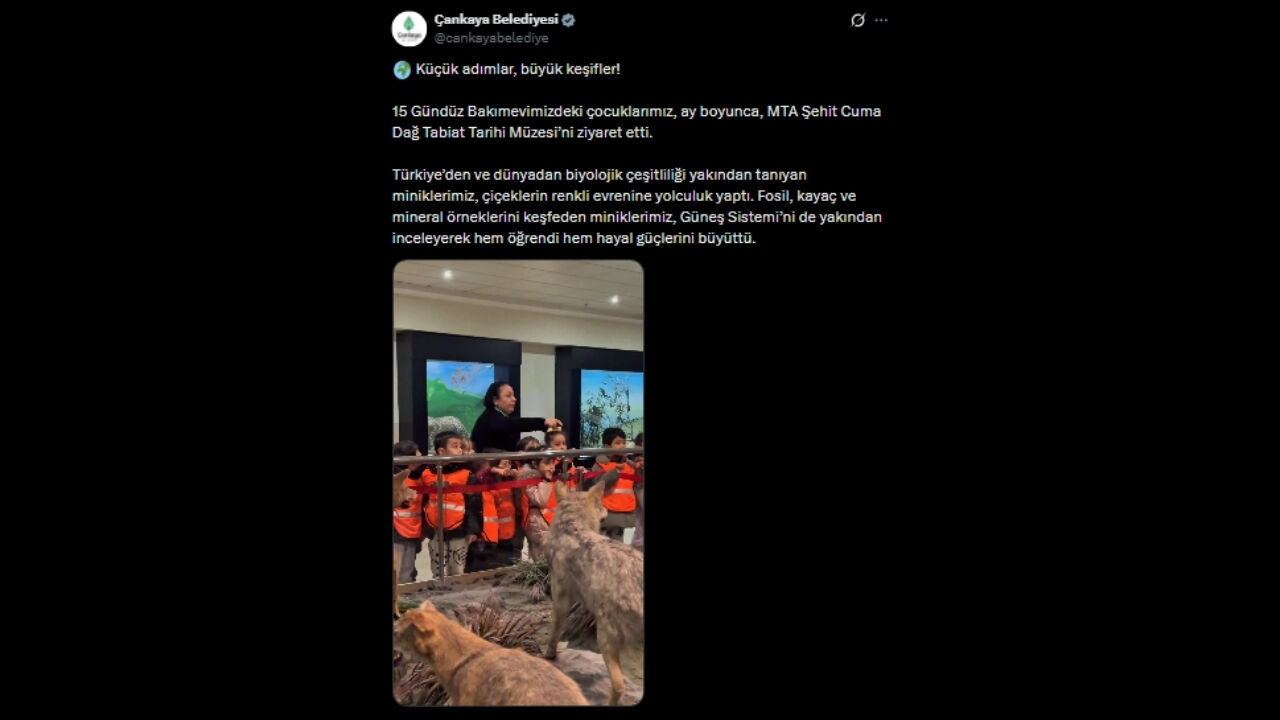Visit the @cankayabelediye handle link
The height and width of the screenshot is (720, 1280).
tap(491, 38)
